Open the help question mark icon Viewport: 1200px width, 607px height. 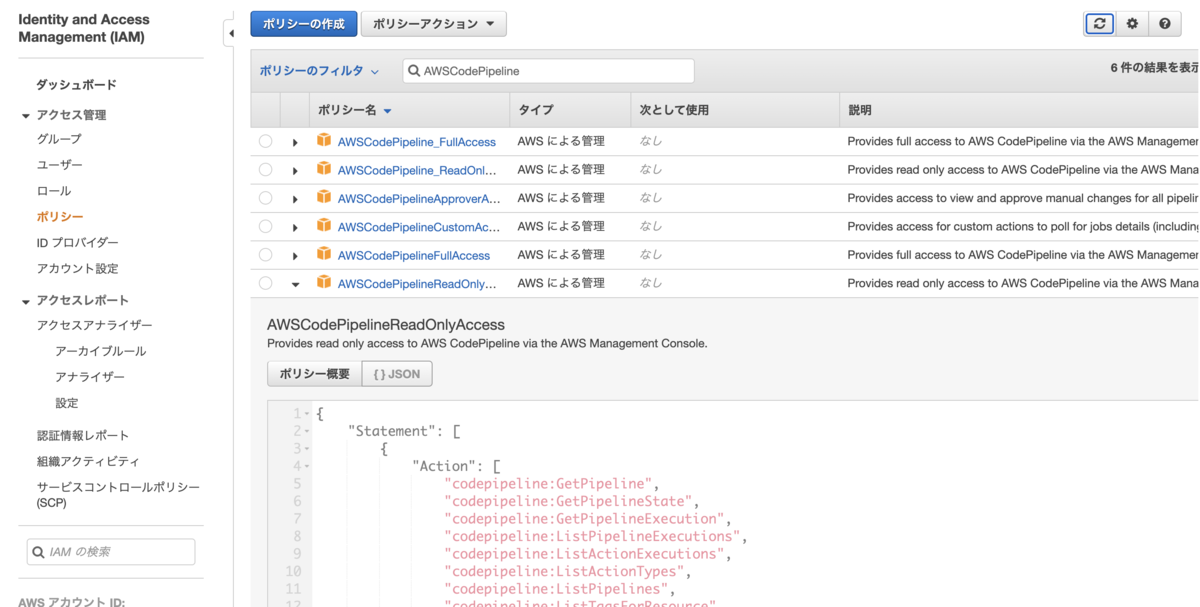coord(1165,24)
